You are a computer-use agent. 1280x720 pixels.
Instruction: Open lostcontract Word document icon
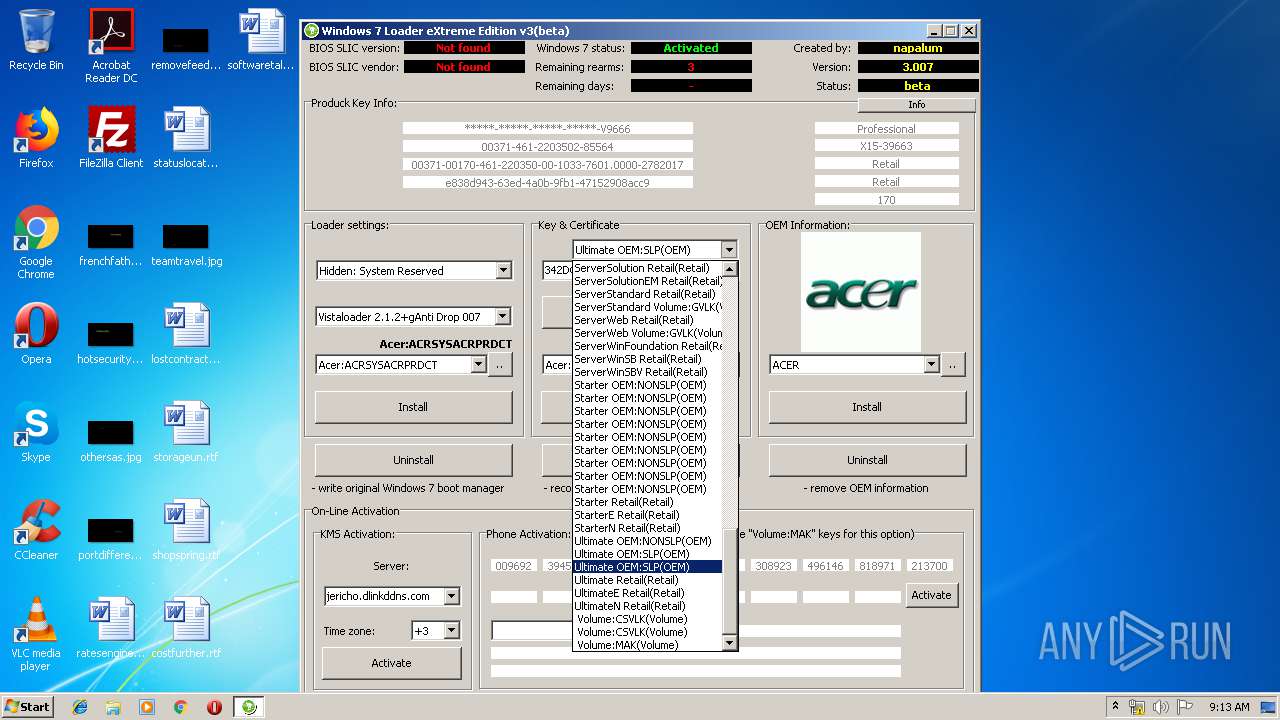pos(186,334)
